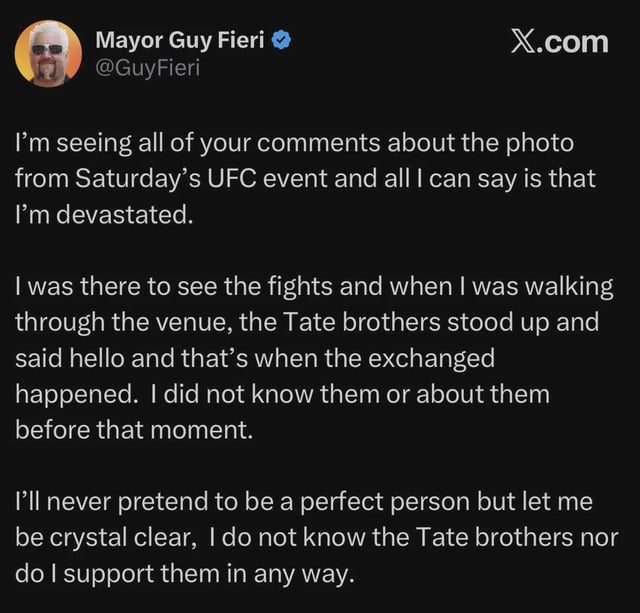Click the words "I was walking"

click(x=543, y=288)
